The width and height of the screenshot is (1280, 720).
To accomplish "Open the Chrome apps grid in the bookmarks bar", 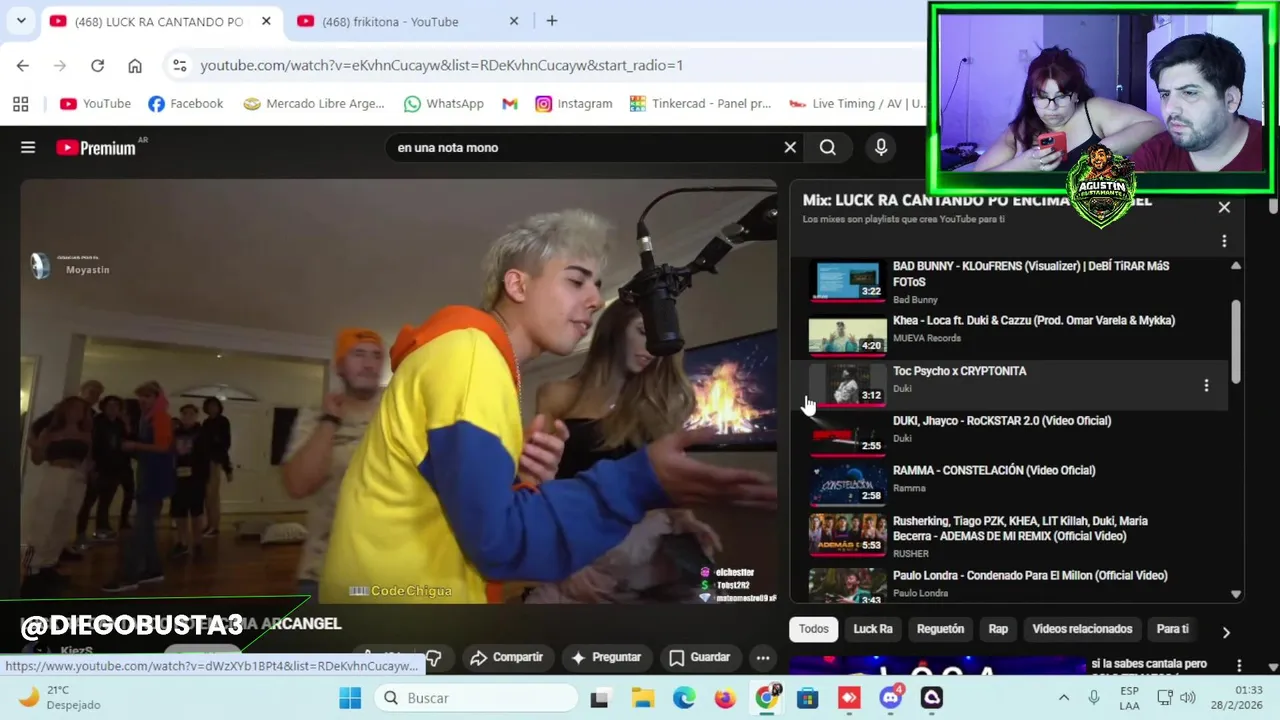I will pyautogui.click(x=21, y=103).
